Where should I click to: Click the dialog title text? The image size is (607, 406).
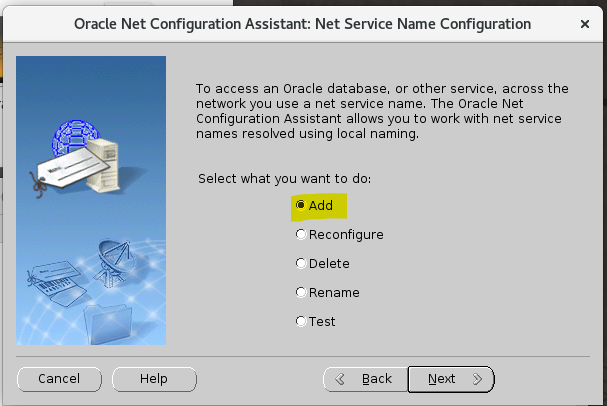click(x=302, y=24)
